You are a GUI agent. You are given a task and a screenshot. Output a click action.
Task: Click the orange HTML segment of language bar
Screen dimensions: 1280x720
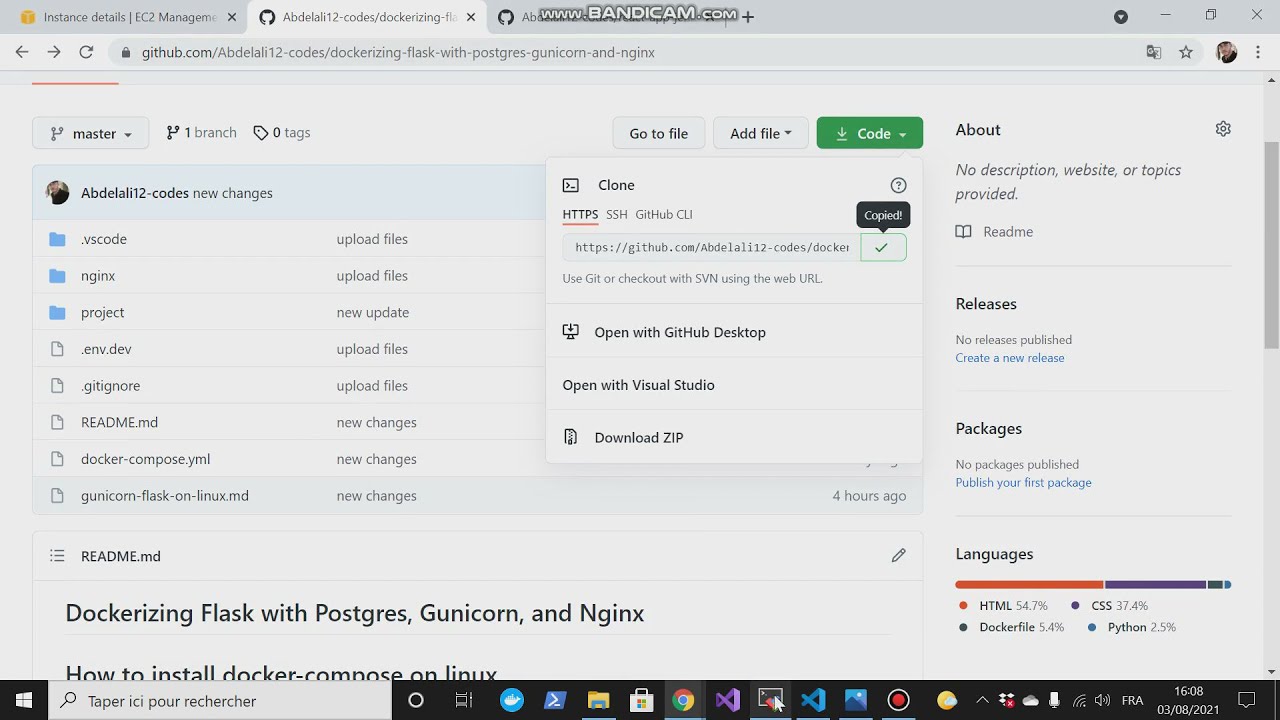1029,584
